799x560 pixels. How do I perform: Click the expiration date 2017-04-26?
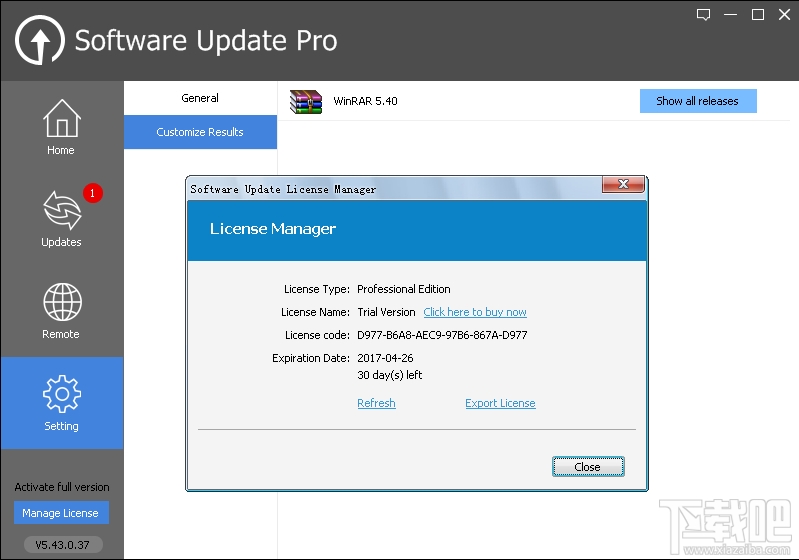coord(385,358)
